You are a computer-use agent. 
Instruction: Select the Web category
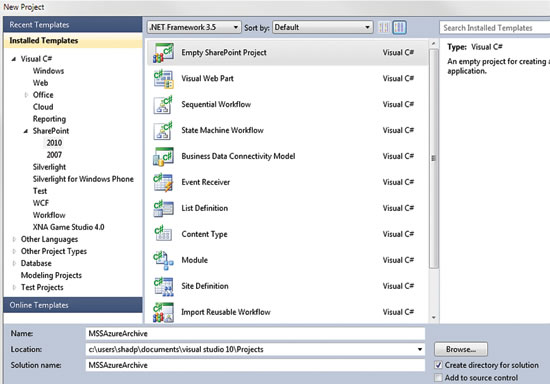(40, 83)
